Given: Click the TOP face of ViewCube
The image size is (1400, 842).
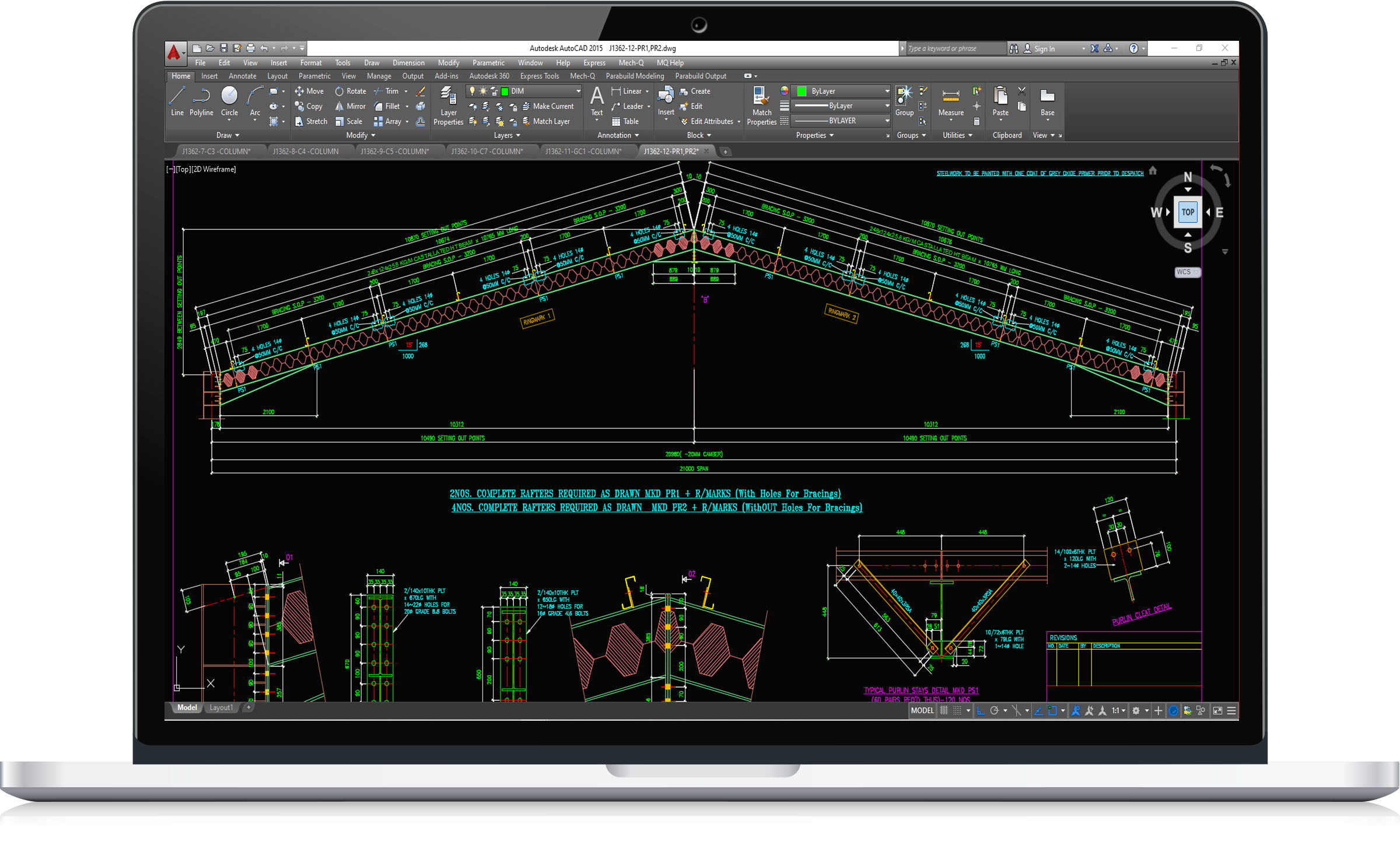Looking at the screenshot, I should (x=1188, y=212).
